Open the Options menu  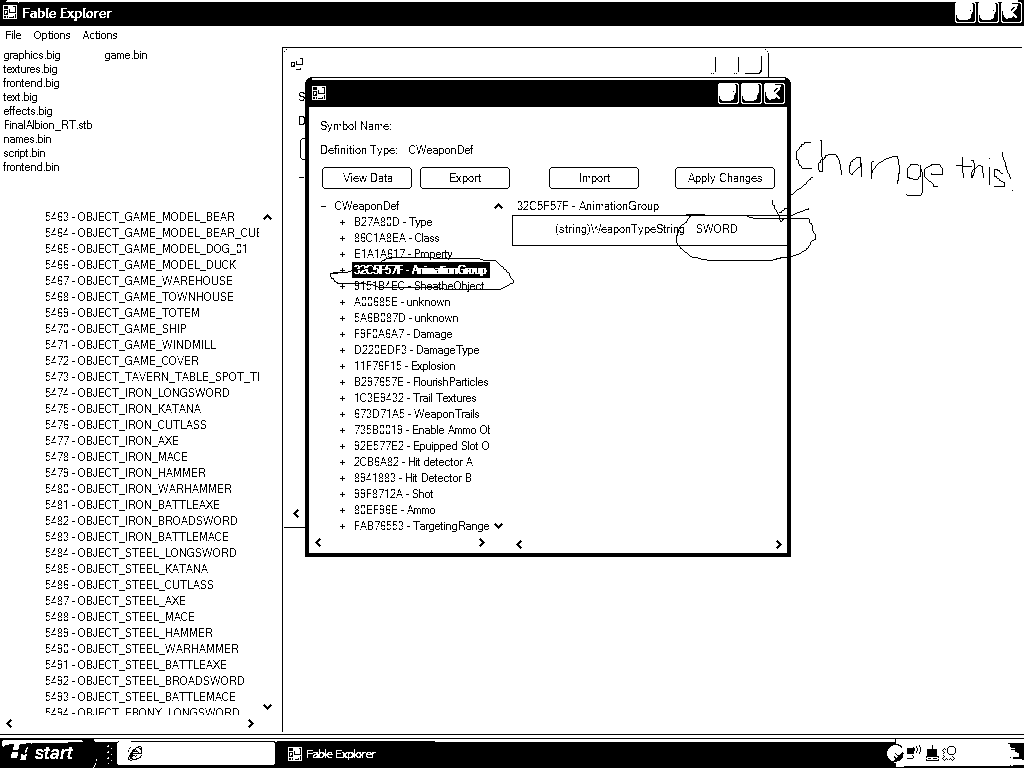[x=52, y=35]
